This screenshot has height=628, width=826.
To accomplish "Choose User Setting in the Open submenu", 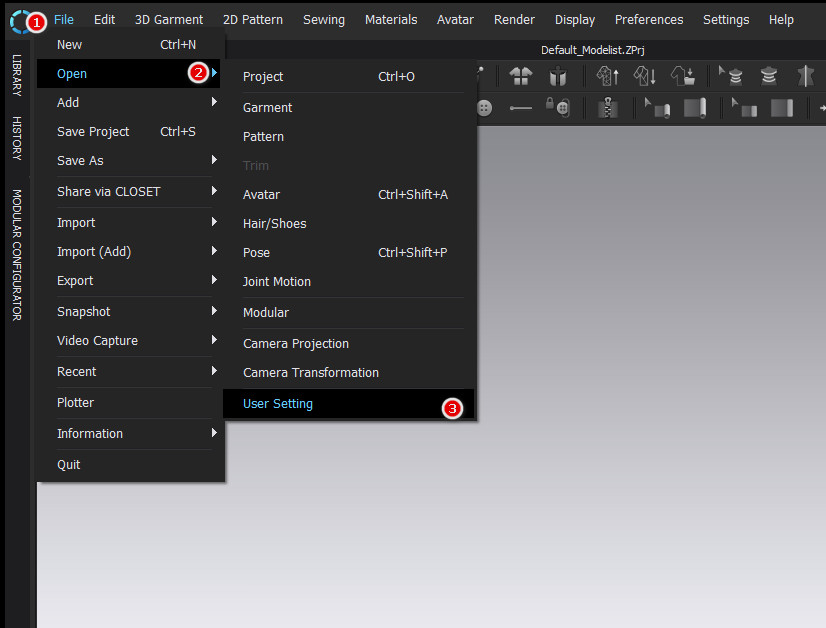I will point(278,404).
